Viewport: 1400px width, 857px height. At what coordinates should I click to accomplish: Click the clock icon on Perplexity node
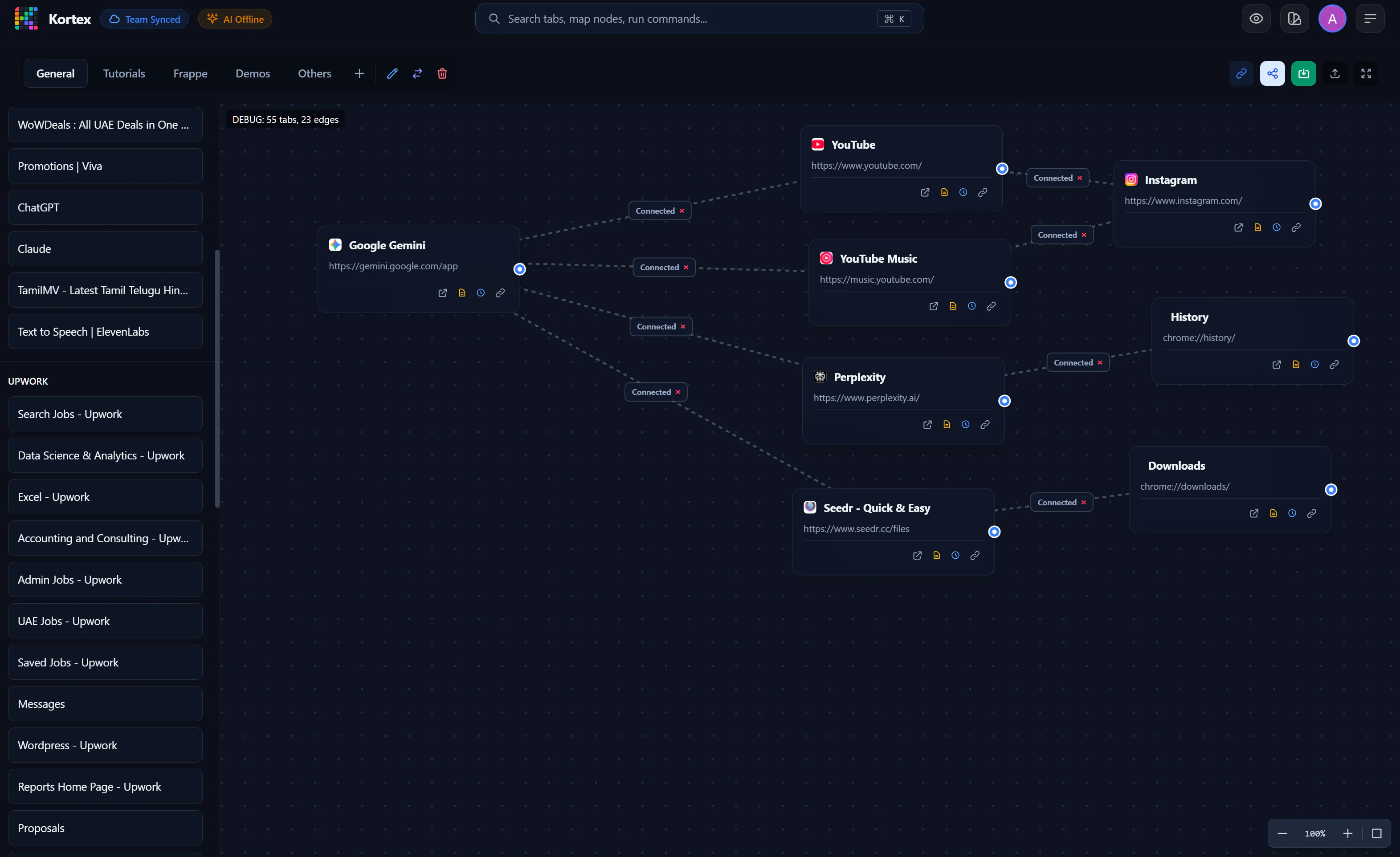coord(965,424)
